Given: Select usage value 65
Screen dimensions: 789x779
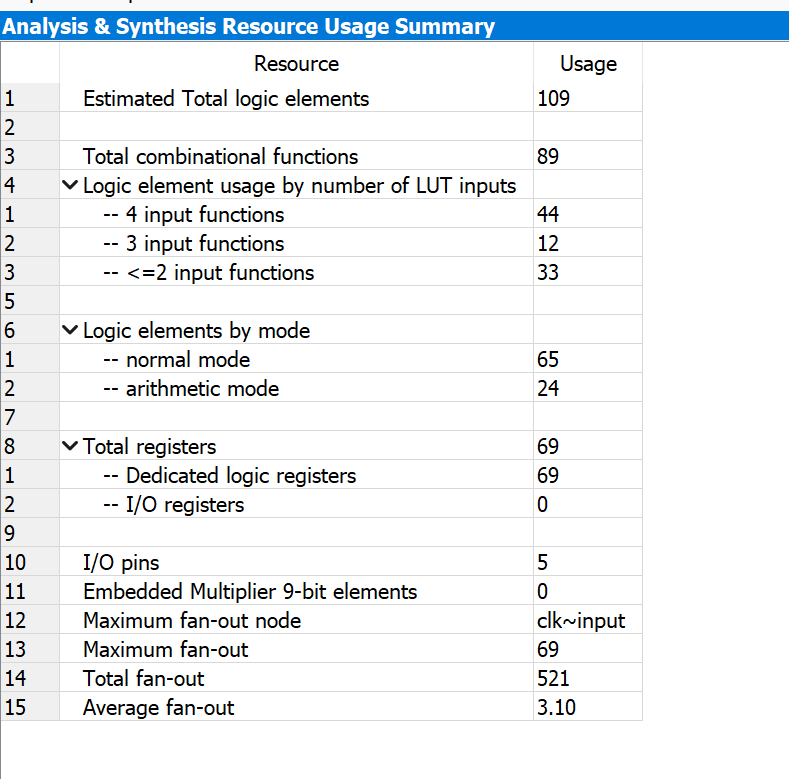Looking at the screenshot, I should point(547,359).
